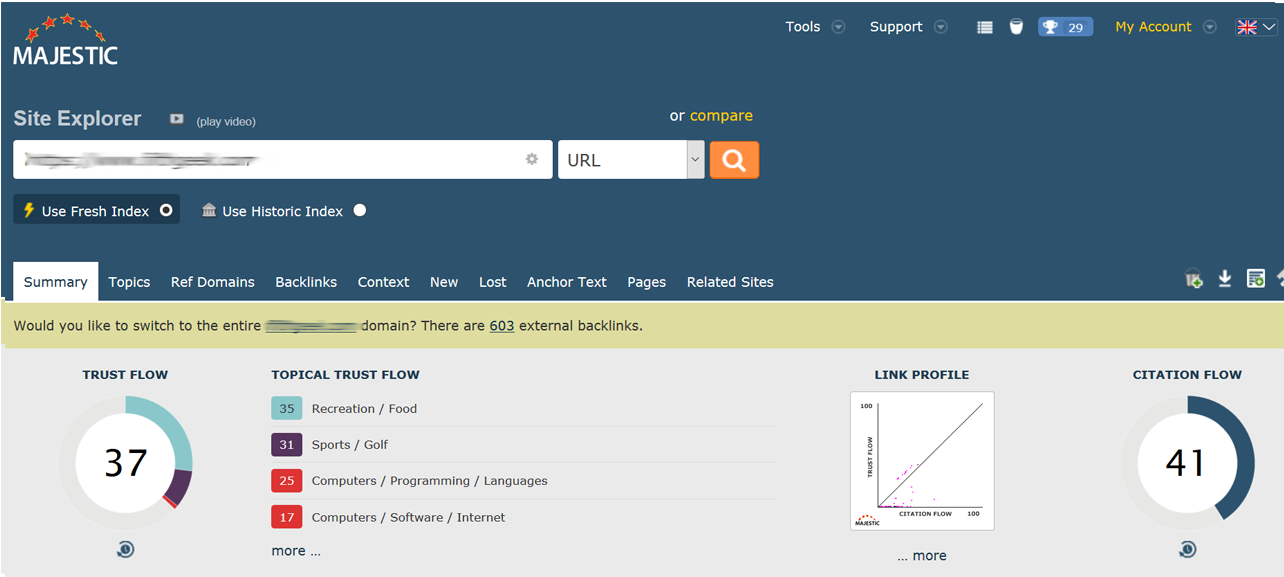Click the trophy badge showing 29
The image size is (1284, 577).
[x=1065, y=27]
